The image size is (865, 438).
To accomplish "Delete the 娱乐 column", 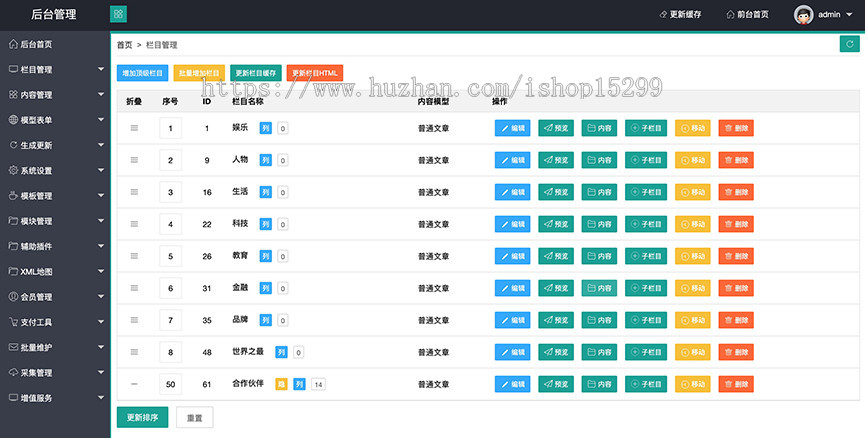I will pyautogui.click(x=736, y=128).
